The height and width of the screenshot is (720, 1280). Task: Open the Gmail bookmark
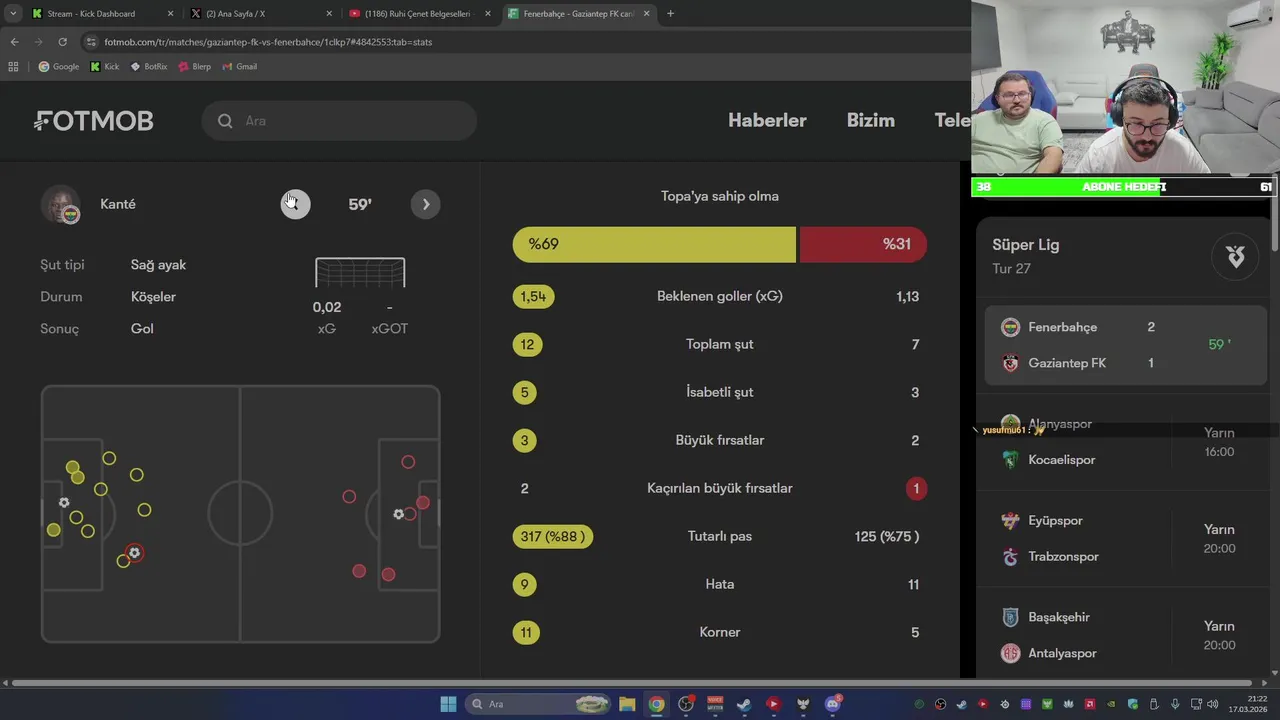[240, 67]
